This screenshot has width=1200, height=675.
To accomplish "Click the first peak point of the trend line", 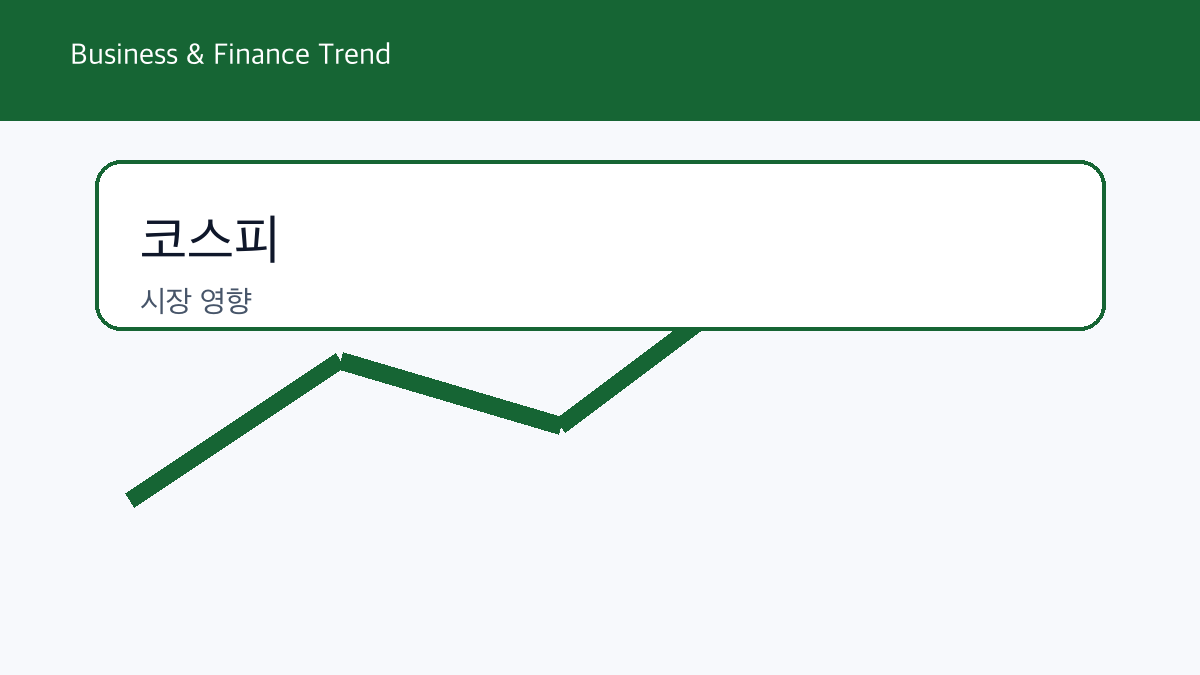I will [341, 360].
